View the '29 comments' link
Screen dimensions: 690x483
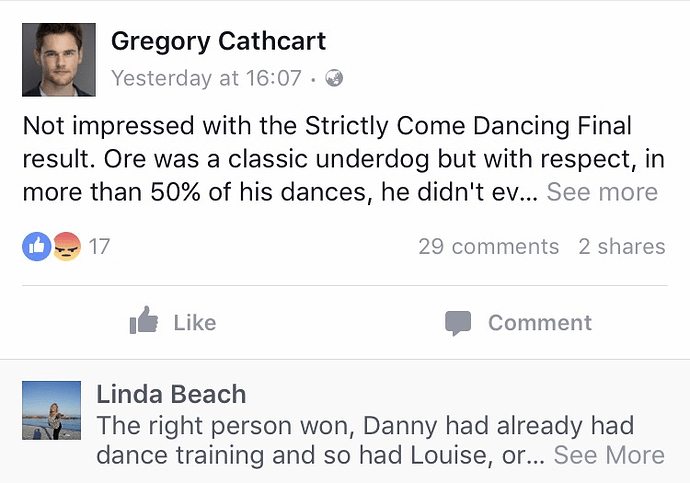click(488, 246)
